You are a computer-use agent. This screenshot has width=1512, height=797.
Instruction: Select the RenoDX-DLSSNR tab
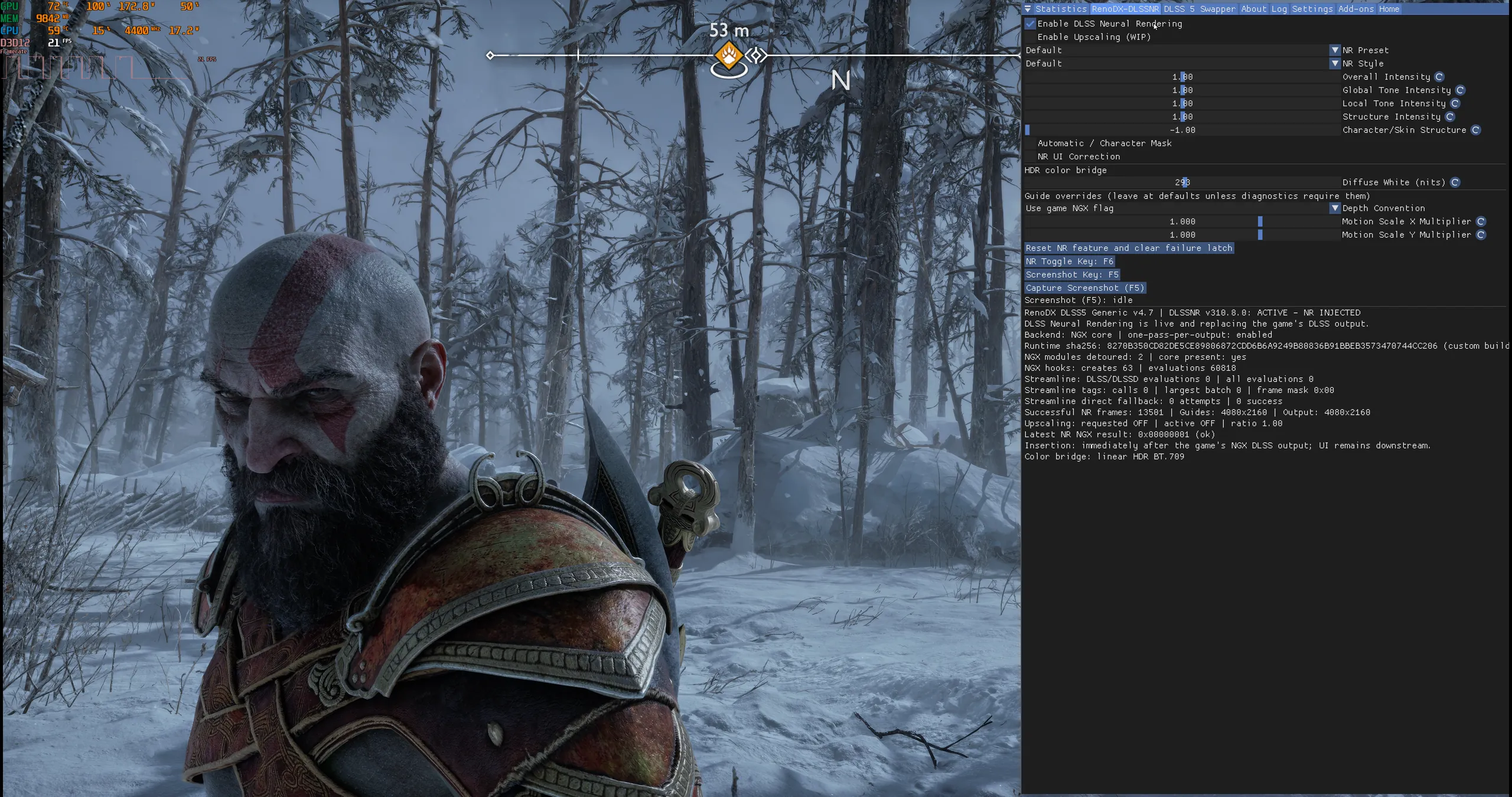click(x=1125, y=9)
